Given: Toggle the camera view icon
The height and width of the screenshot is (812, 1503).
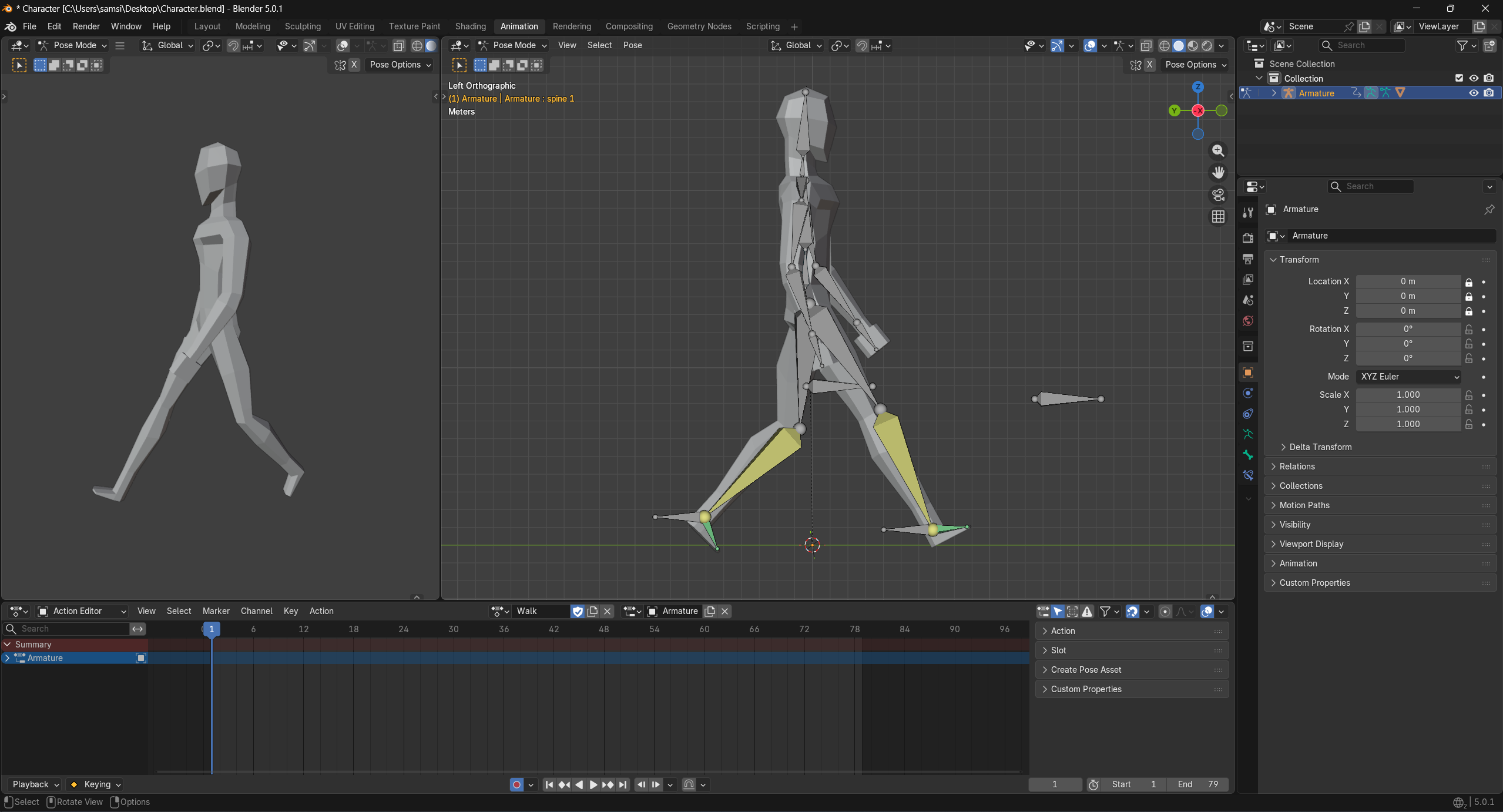Looking at the screenshot, I should pos(1218,194).
